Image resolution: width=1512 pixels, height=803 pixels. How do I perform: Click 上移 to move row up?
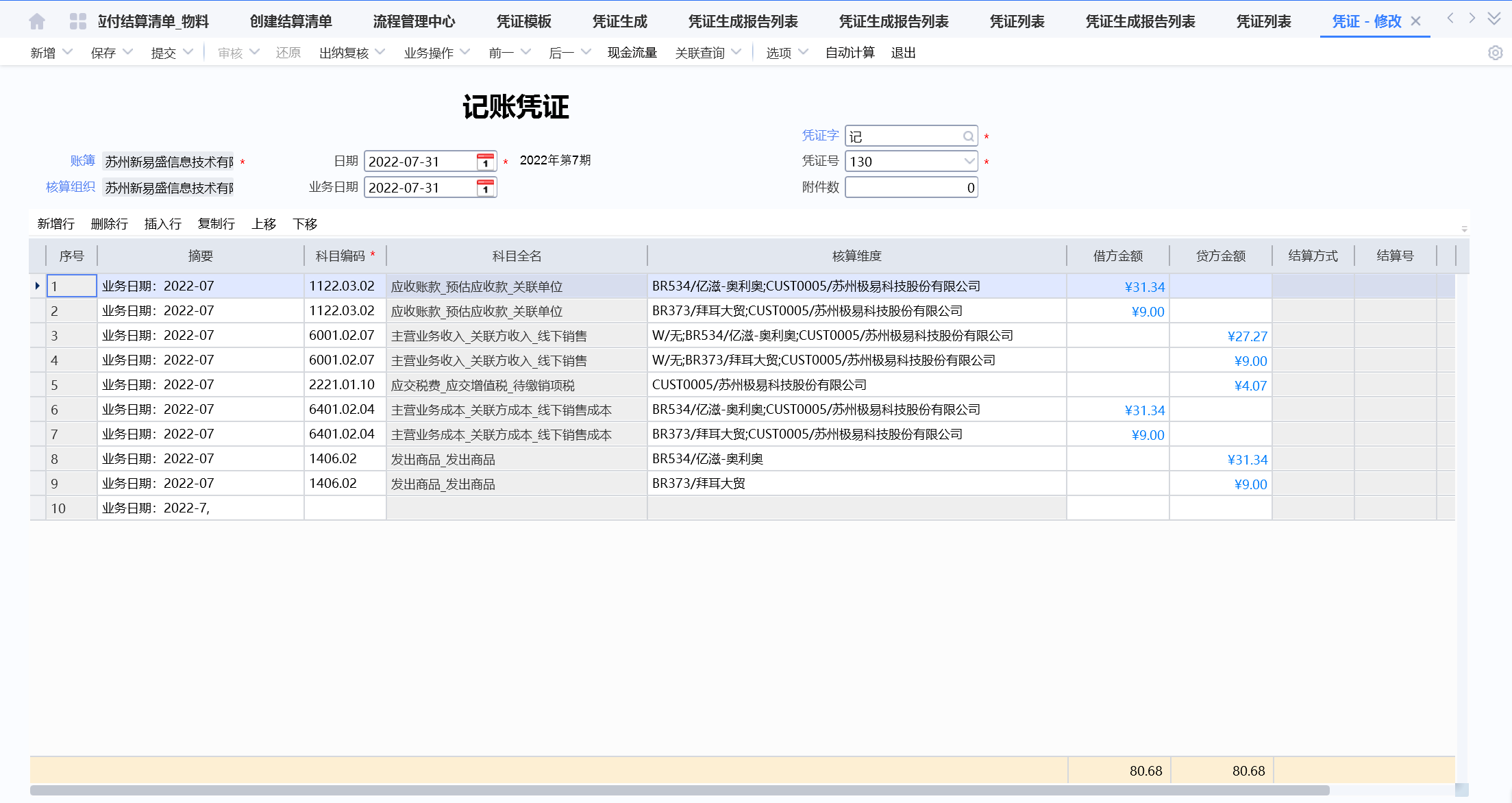(x=264, y=224)
